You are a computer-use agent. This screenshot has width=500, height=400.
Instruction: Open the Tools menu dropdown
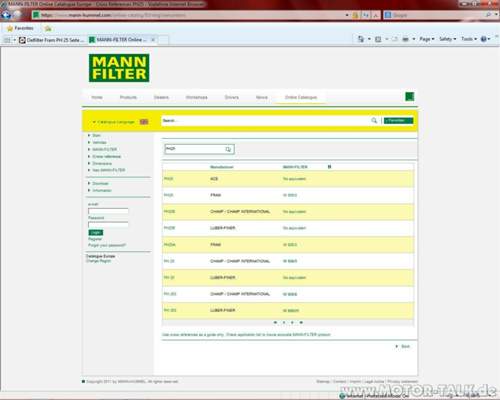[x=469, y=39]
